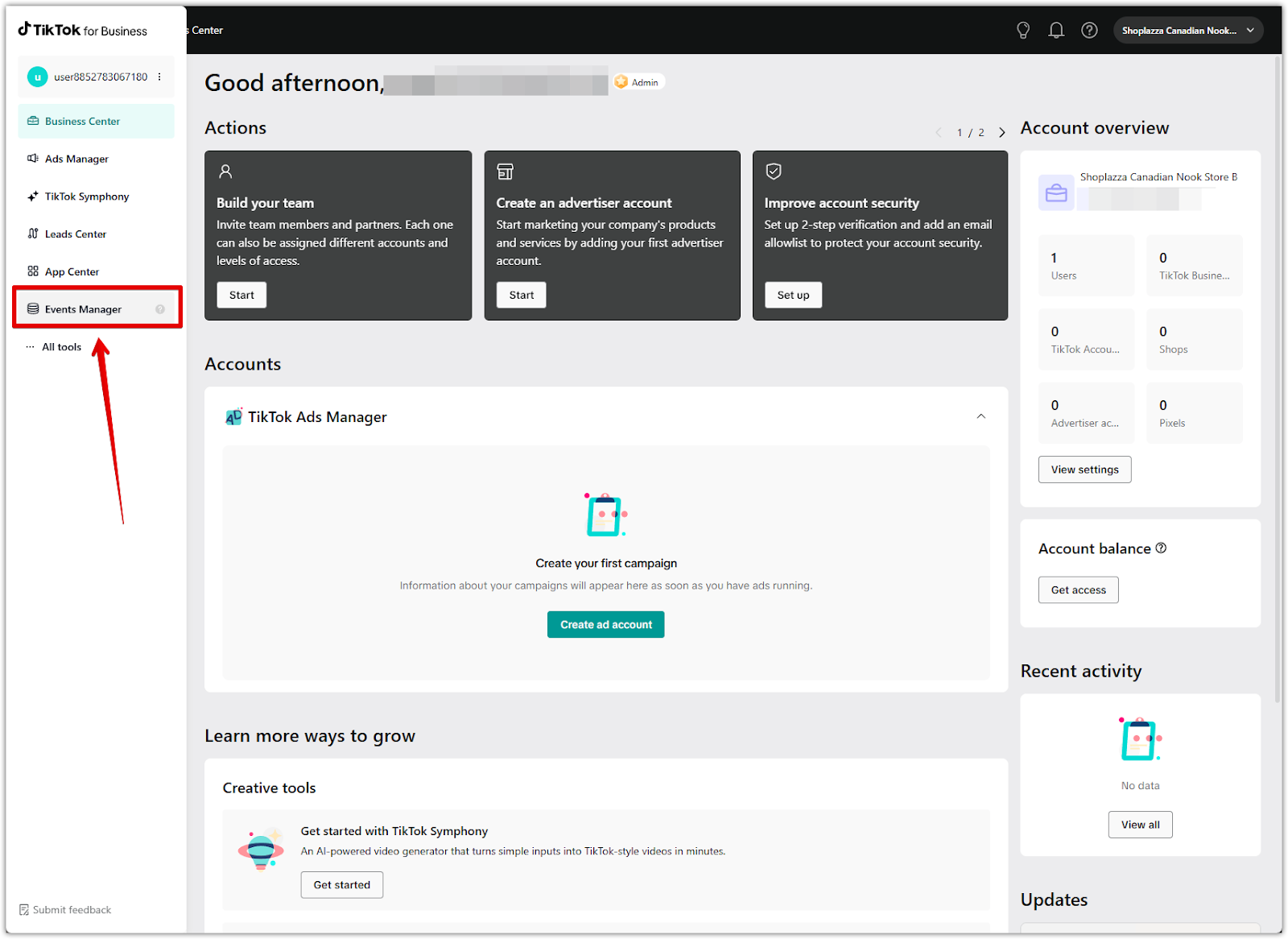The image size is (1288, 939).
Task: Click the Build your team person icon
Action: pyautogui.click(x=225, y=172)
